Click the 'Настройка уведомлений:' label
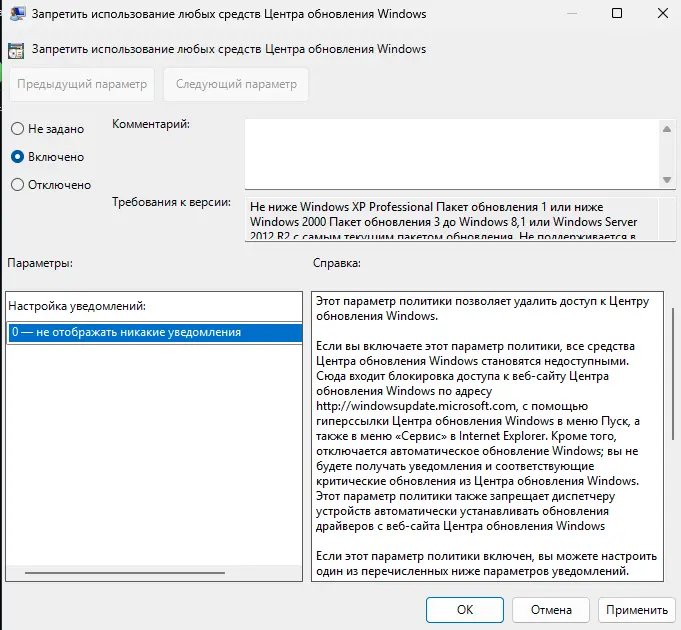The height and width of the screenshot is (630, 681). pos(77,306)
